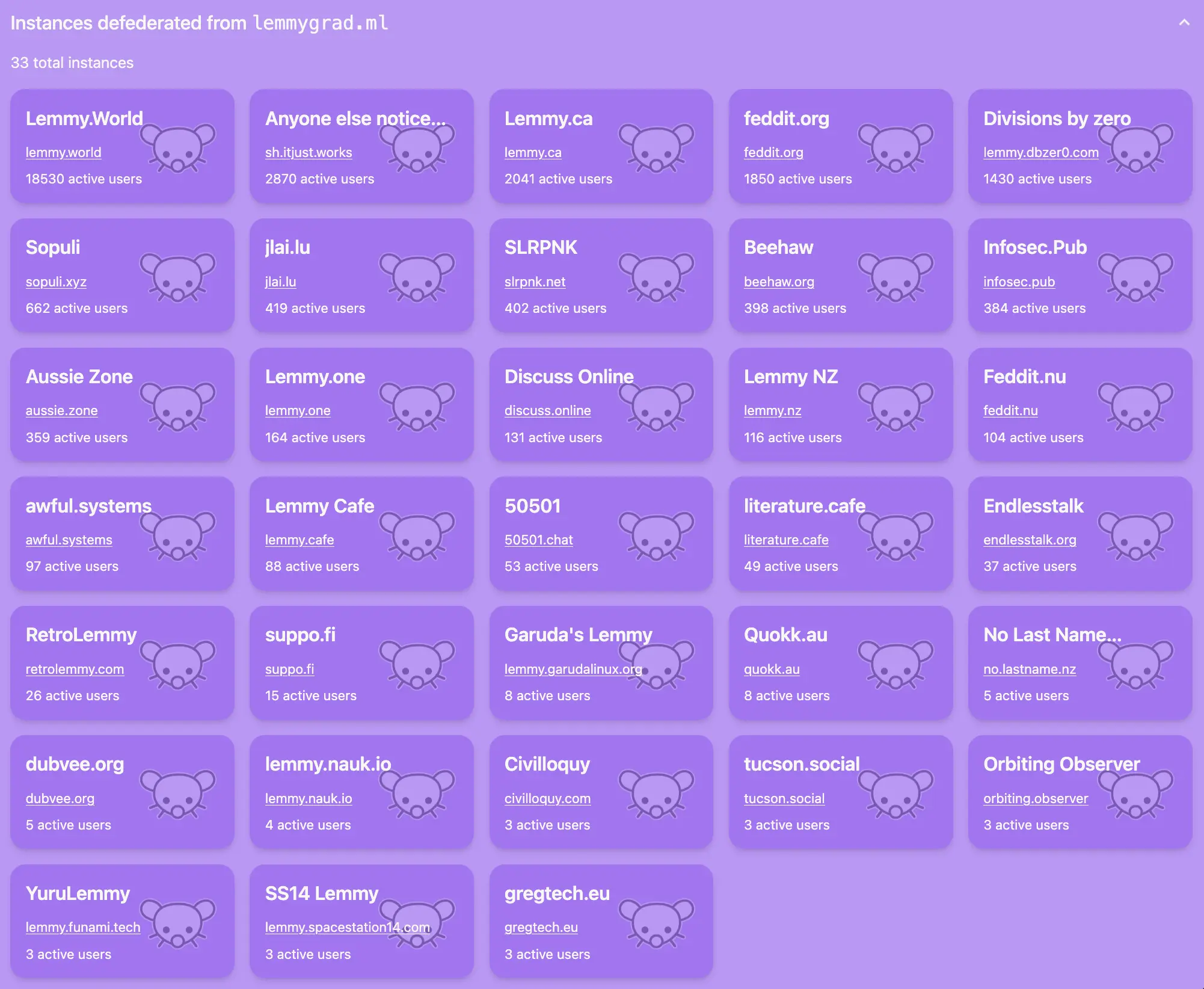Click the 'Orbiting Observer' card title

[x=1061, y=764]
